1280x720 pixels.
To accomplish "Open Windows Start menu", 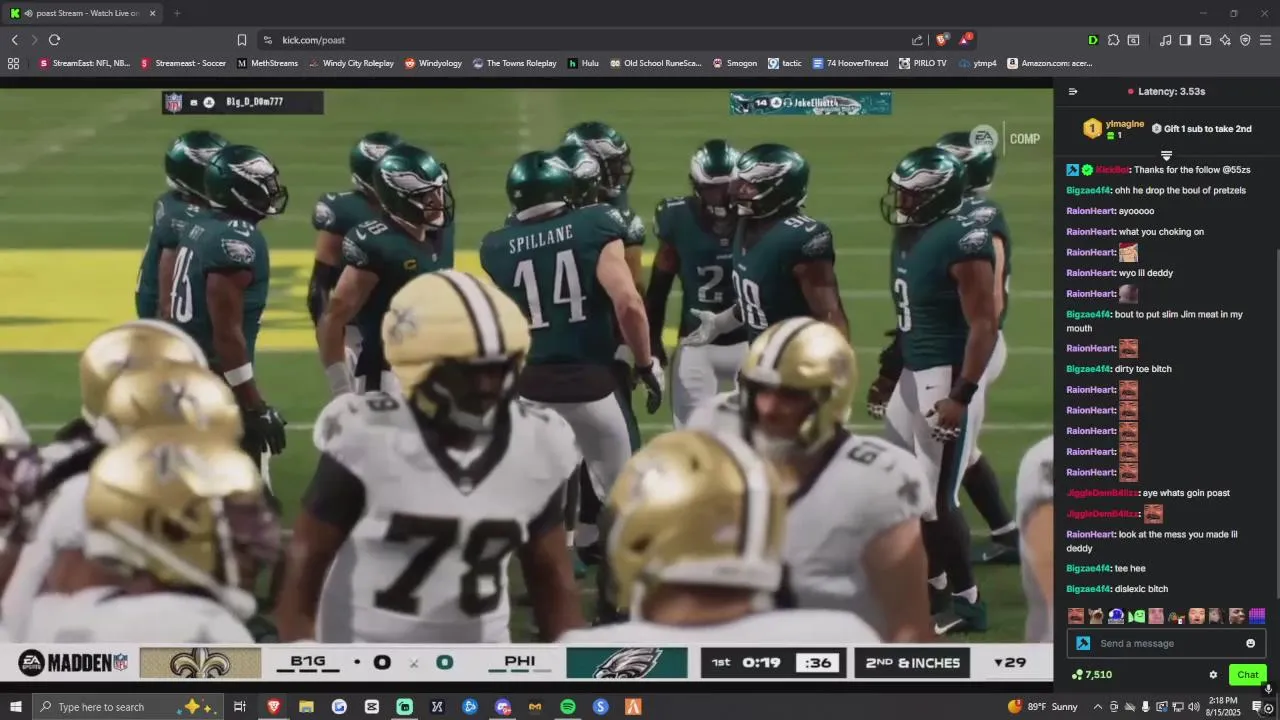I will 15,707.
